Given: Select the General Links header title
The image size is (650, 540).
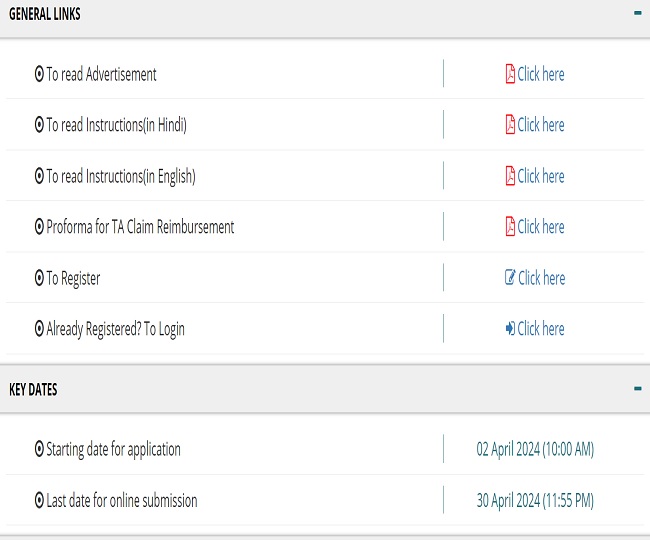Looking at the screenshot, I should coord(45,15).
